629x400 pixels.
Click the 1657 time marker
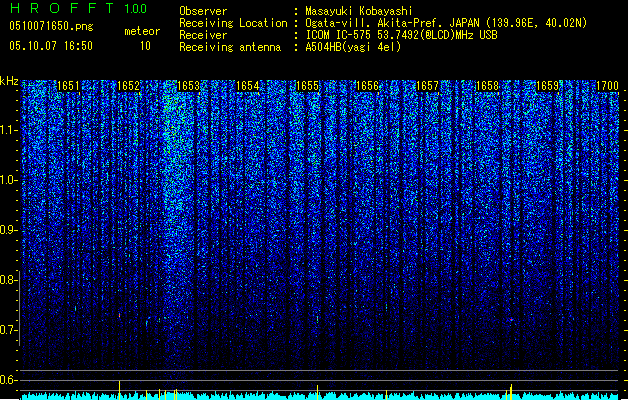coord(427,86)
